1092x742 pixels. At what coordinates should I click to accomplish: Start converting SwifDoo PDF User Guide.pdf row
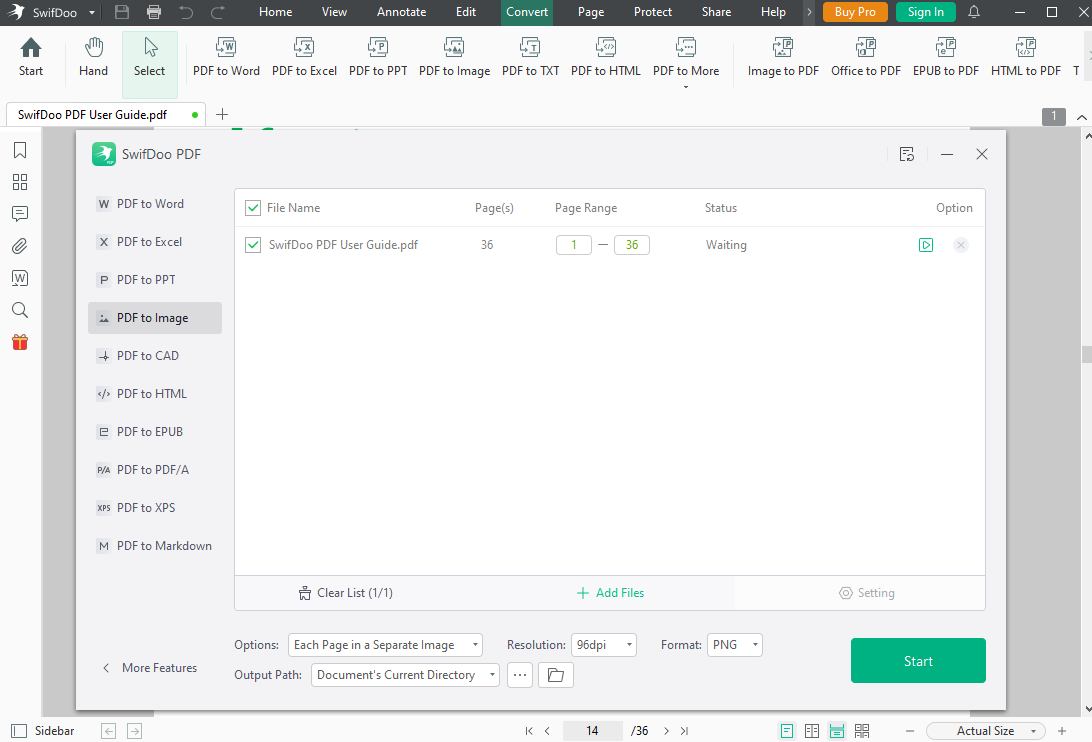click(926, 245)
